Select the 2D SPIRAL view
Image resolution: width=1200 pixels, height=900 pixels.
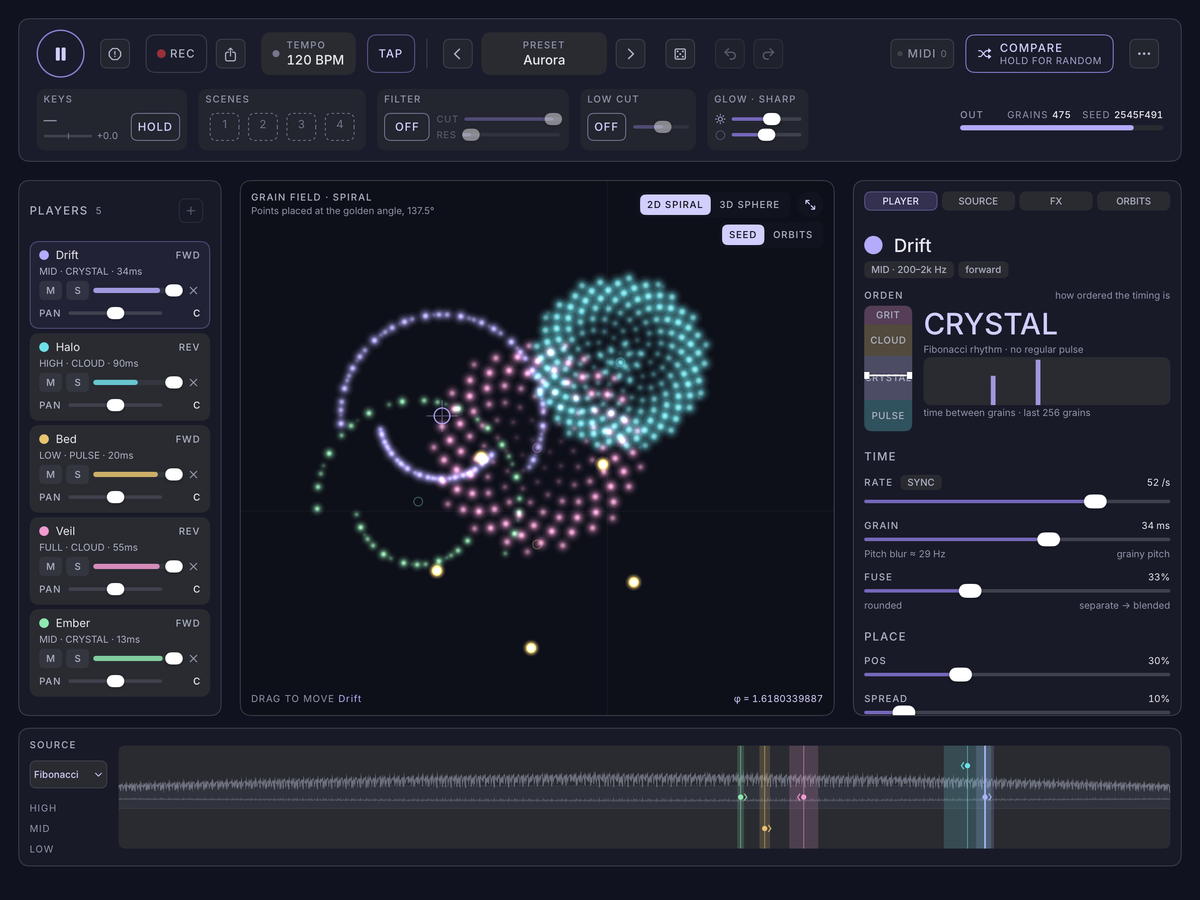[x=675, y=205]
